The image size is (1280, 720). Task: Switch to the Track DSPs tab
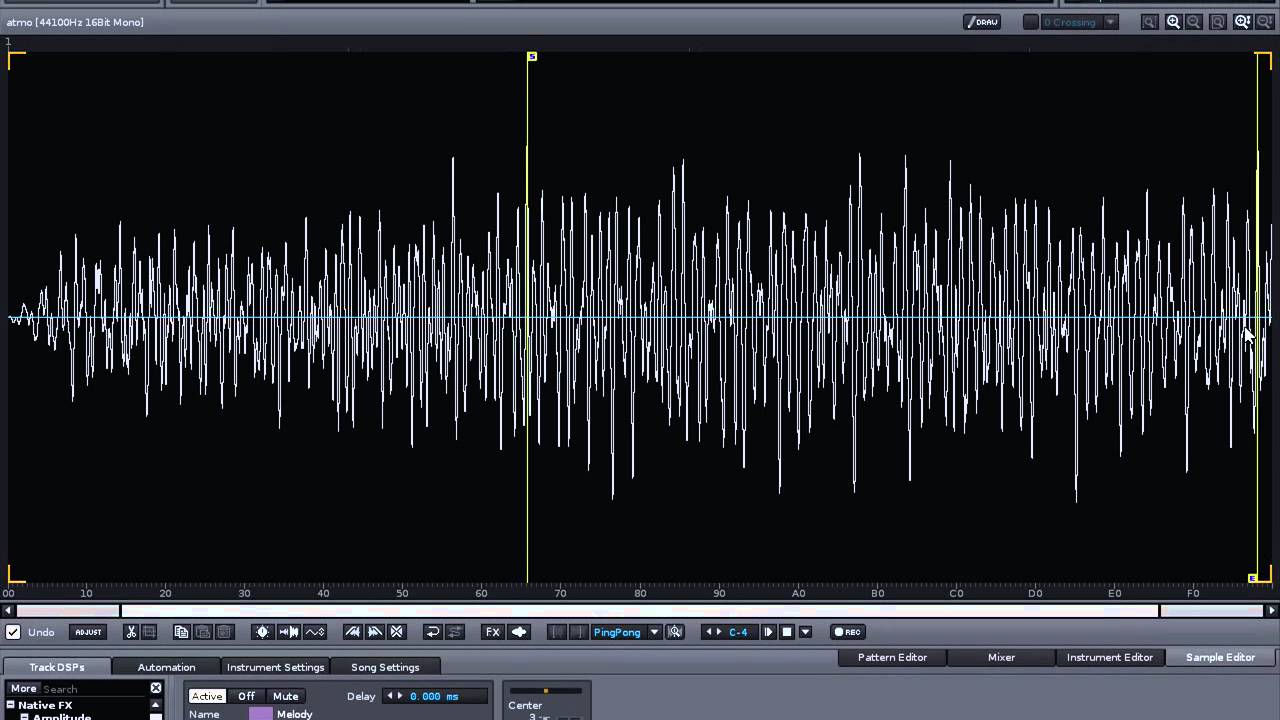[x=57, y=667]
